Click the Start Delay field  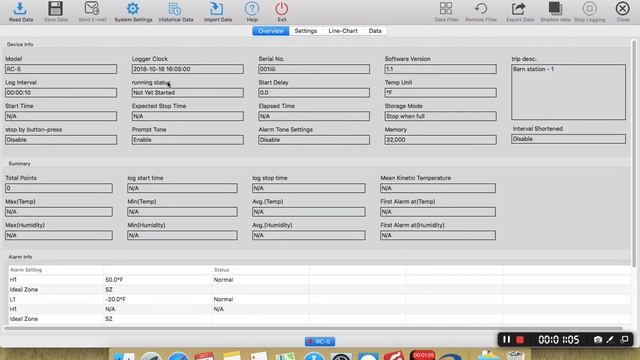tap(314, 93)
